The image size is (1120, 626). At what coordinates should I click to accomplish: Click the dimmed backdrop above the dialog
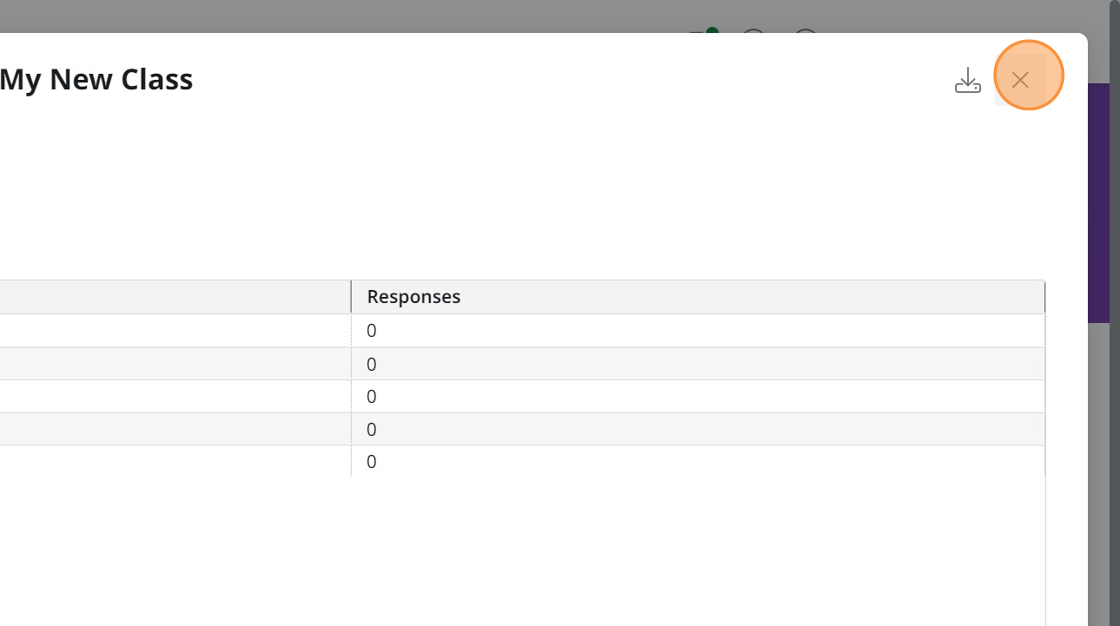400,15
